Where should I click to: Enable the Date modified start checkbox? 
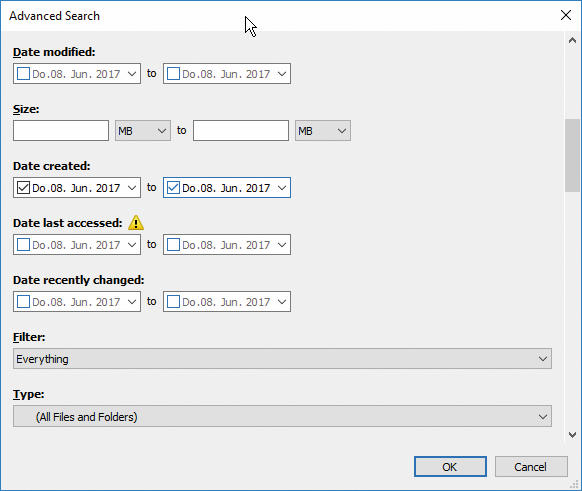[23, 73]
